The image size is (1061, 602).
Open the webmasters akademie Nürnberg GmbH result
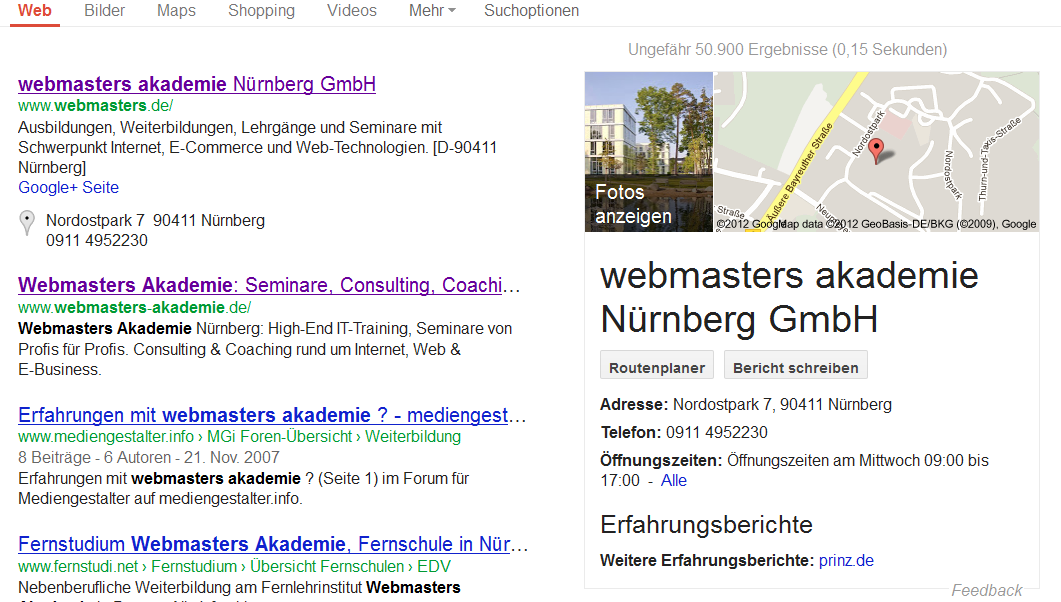click(197, 84)
